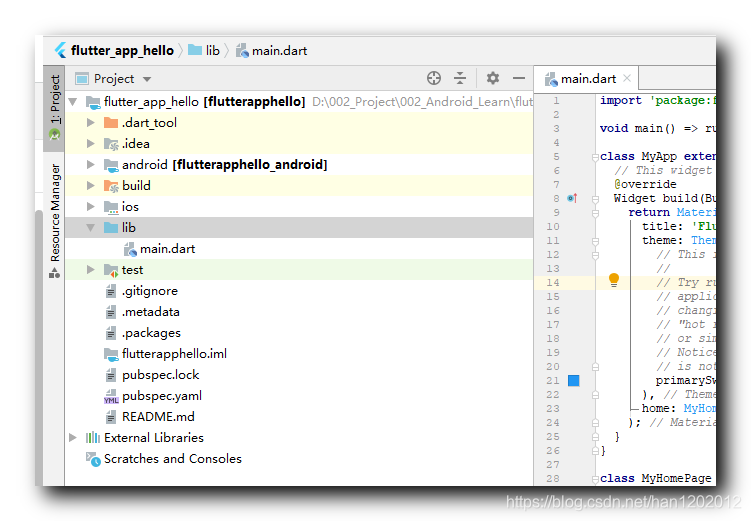This screenshot has width=751, height=521.
Task: Open the Project view dropdown
Action: coord(147,79)
